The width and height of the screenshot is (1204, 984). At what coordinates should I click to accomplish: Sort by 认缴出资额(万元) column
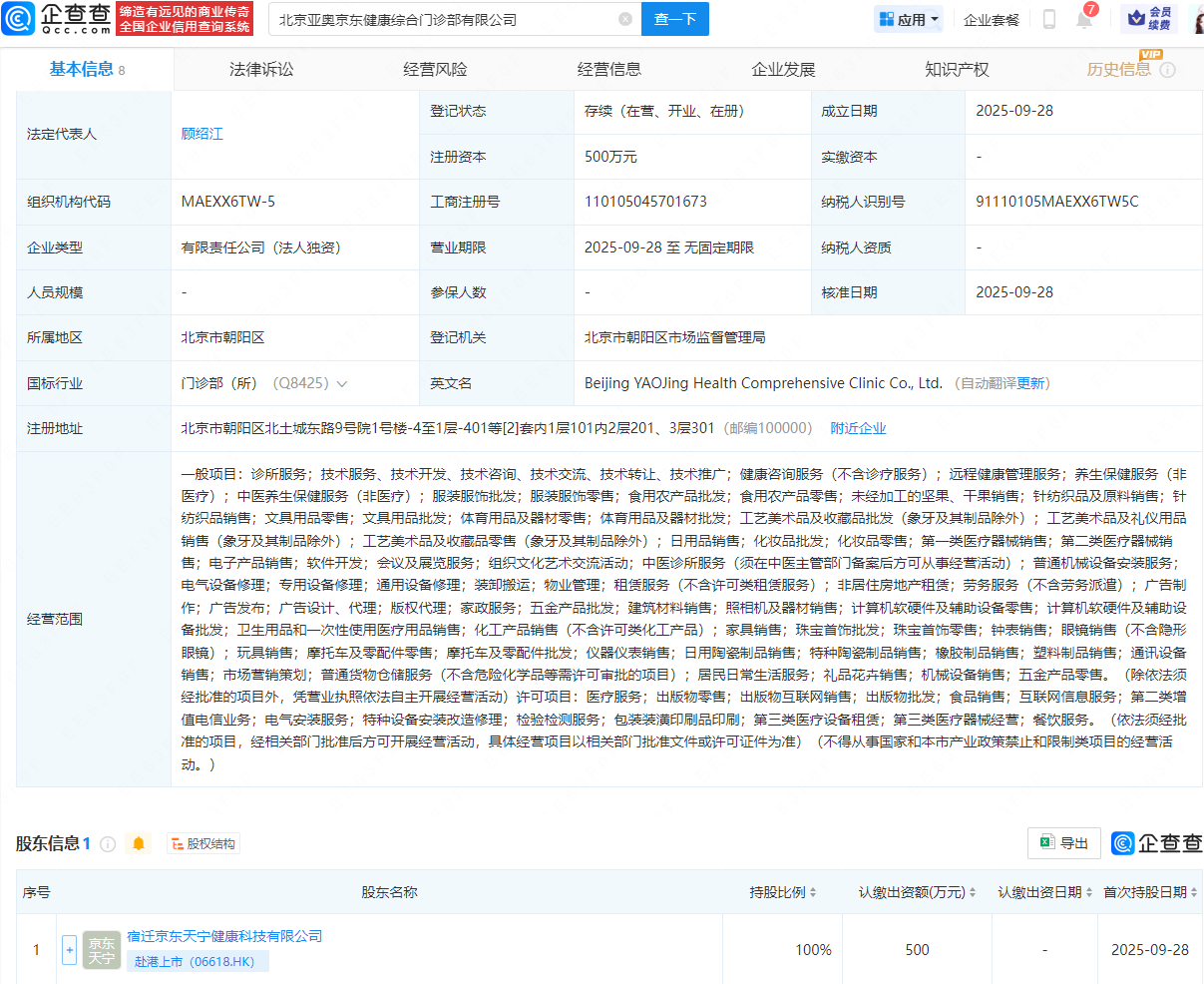pyautogui.click(x=917, y=892)
